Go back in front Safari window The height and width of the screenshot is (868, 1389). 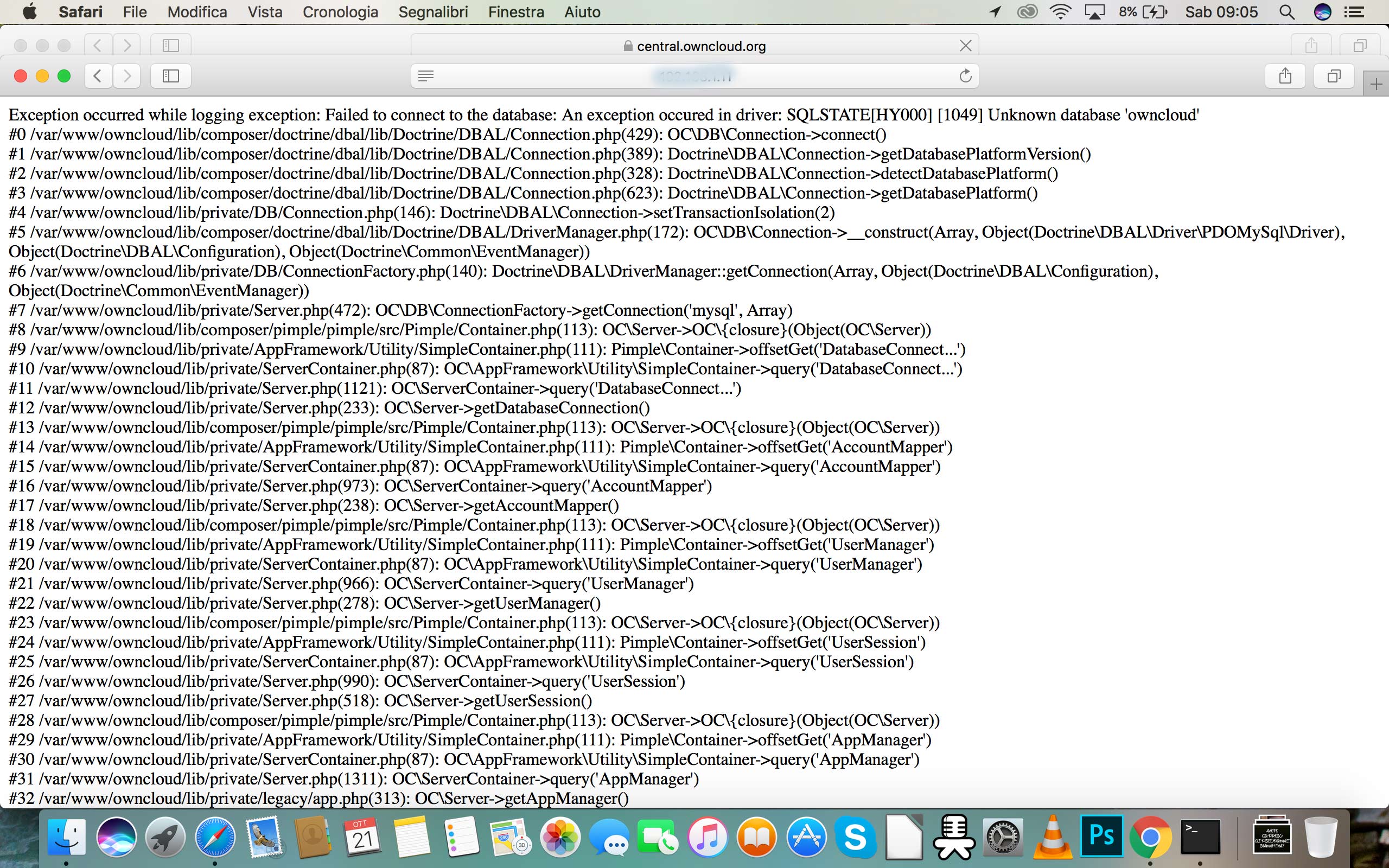[98, 76]
